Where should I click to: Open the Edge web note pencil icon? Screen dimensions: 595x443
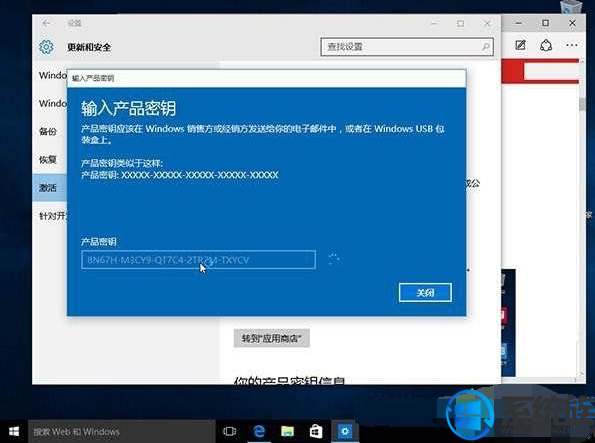click(x=520, y=45)
